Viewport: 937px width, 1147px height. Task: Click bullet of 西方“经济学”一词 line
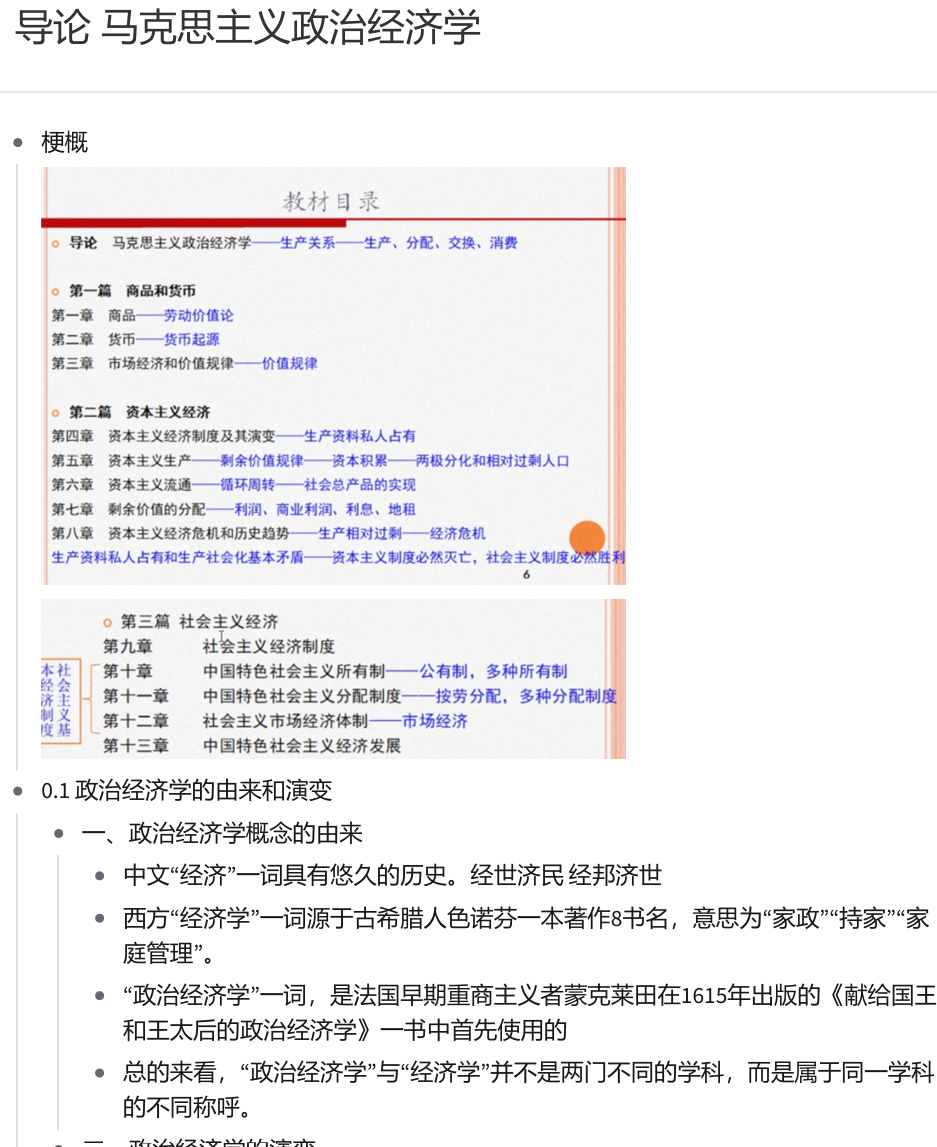pyautogui.click(x=100, y=918)
